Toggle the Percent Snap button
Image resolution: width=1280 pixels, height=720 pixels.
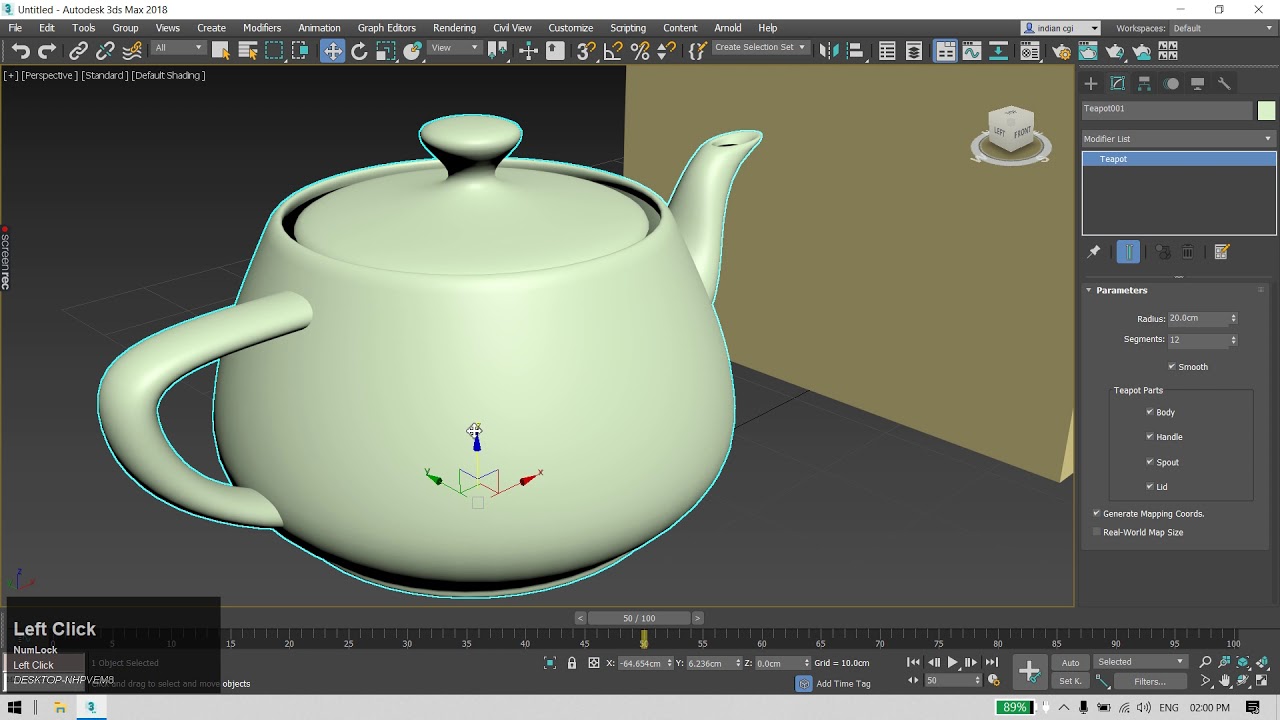[x=640, y=51]
